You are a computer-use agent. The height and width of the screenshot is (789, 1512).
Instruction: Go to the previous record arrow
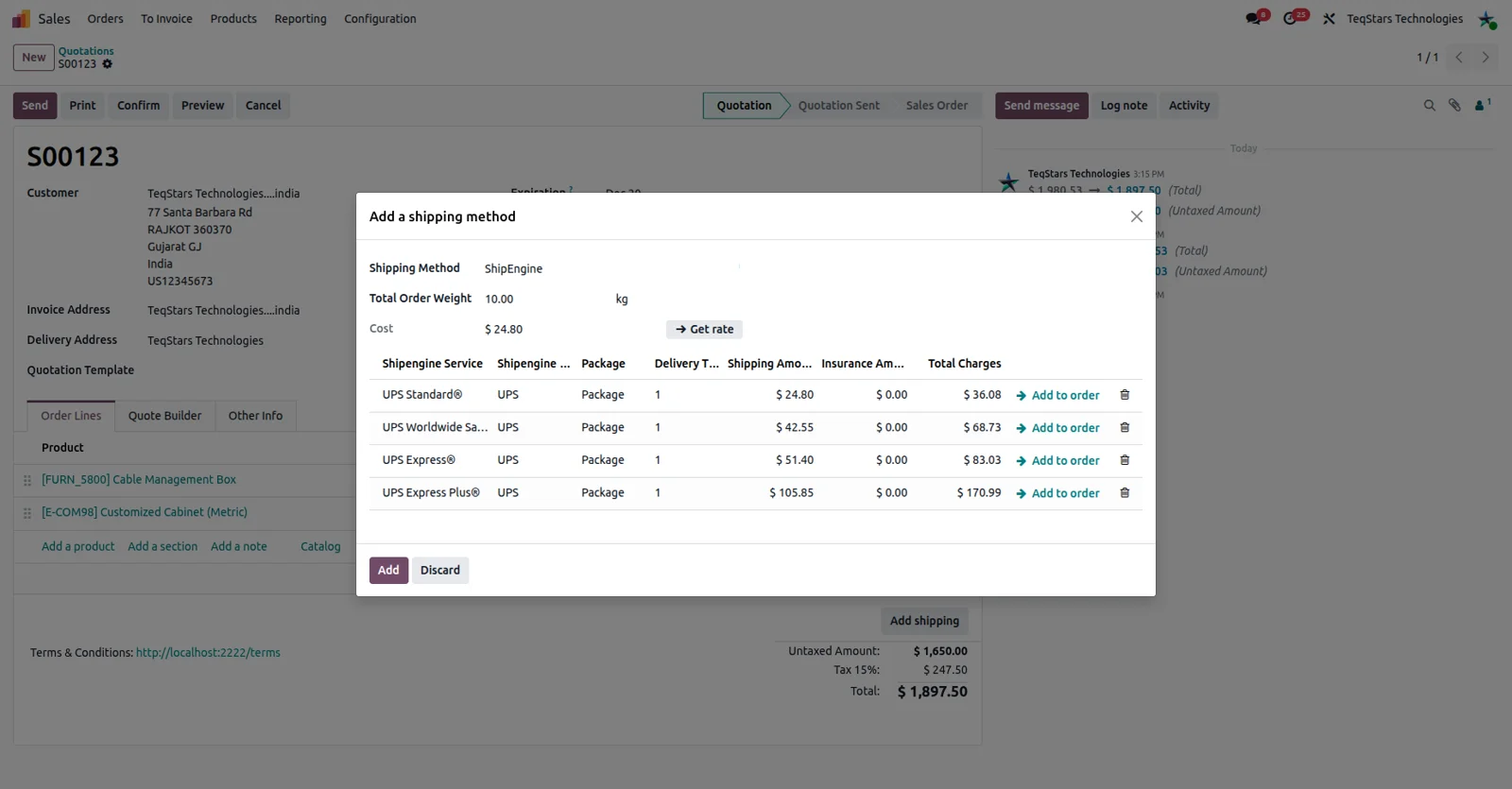(1459, 58)
